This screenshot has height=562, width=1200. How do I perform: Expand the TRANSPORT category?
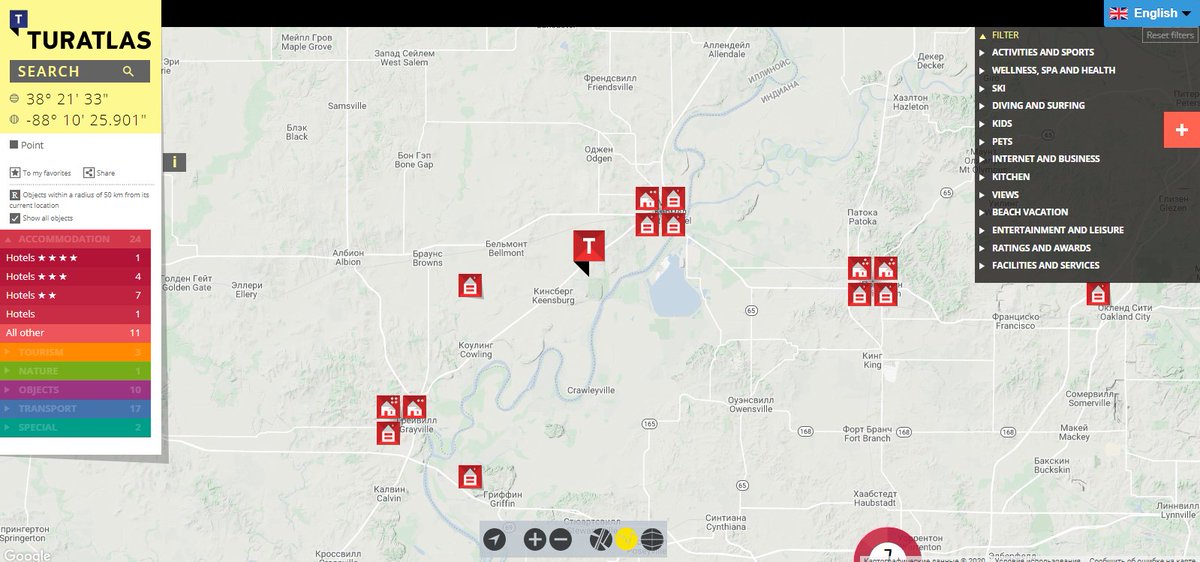pyautogui.click(x=76, y=408)
